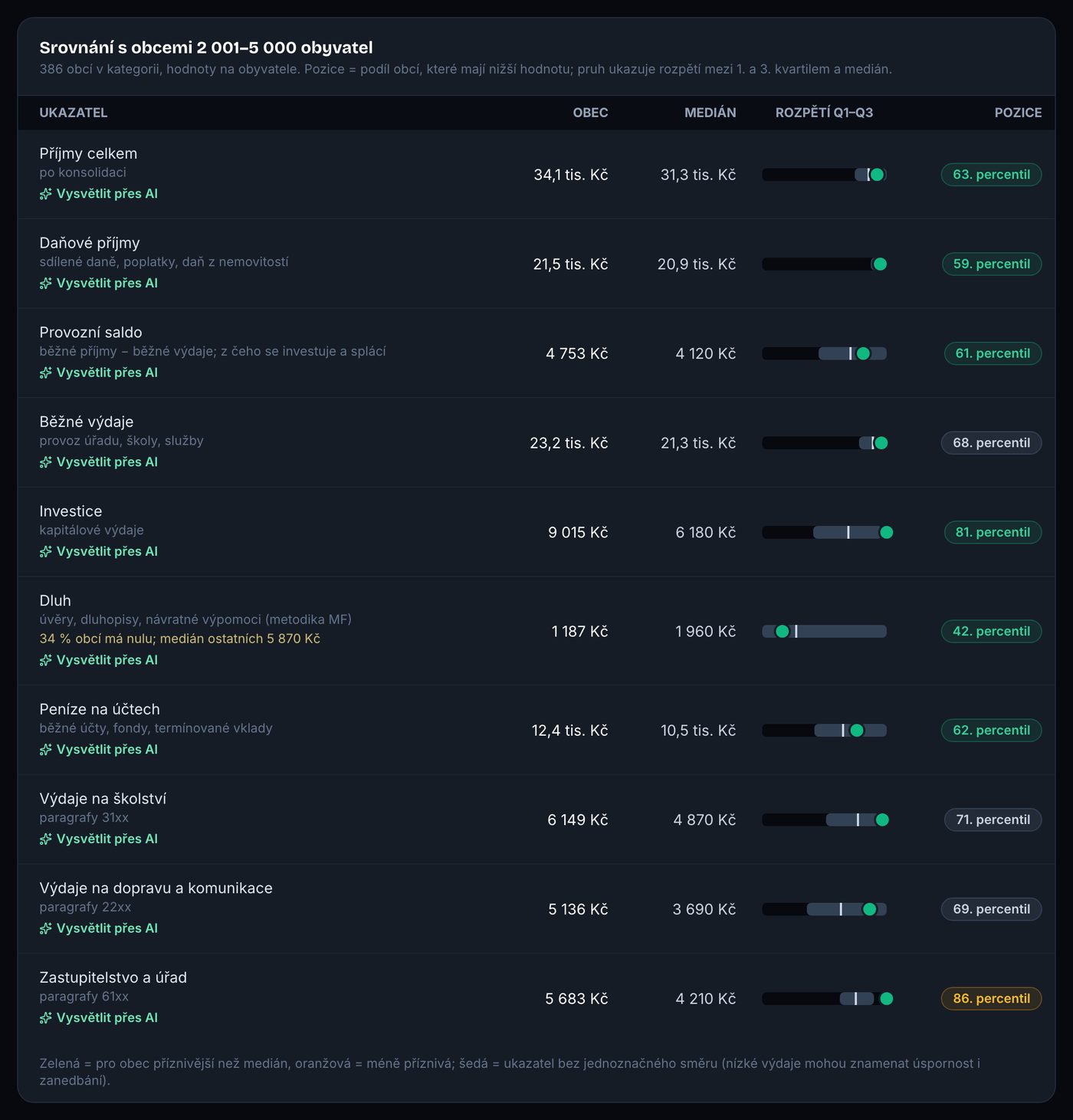
Task: Click the MEDIÁN column header
Action: tap(710, 113)
